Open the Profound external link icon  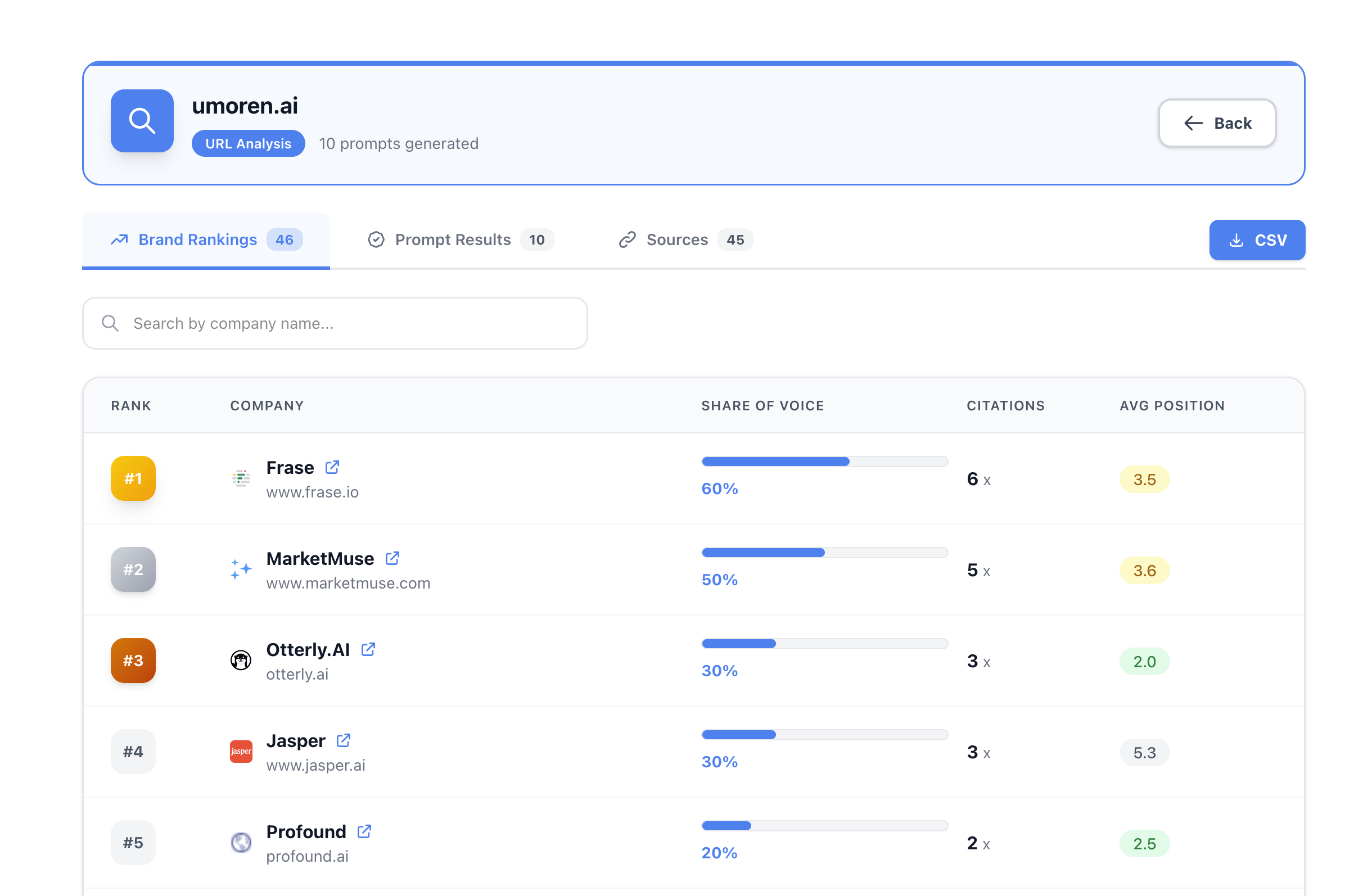click(x=364, y=831)
